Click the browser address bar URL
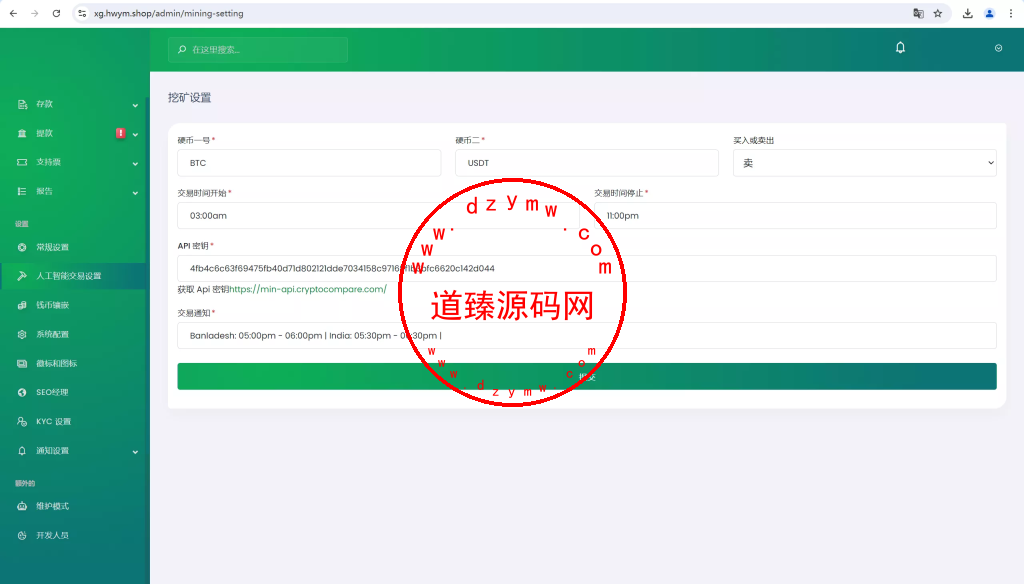 (x=168, y=13)
